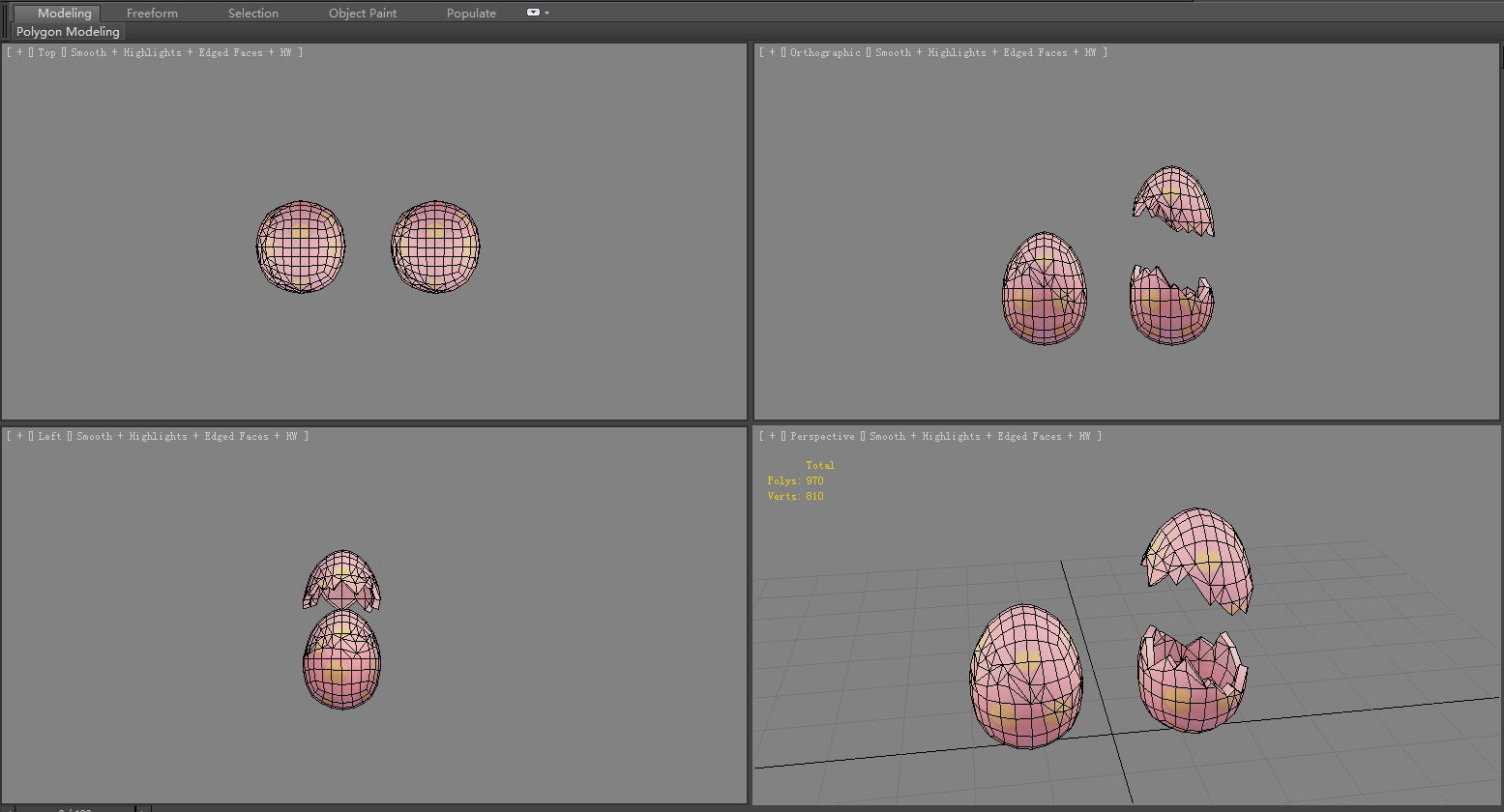This screenshot has width=1504, height=812.
Task: Click the Orthographic view name label
Action: (x=825, y=52)
